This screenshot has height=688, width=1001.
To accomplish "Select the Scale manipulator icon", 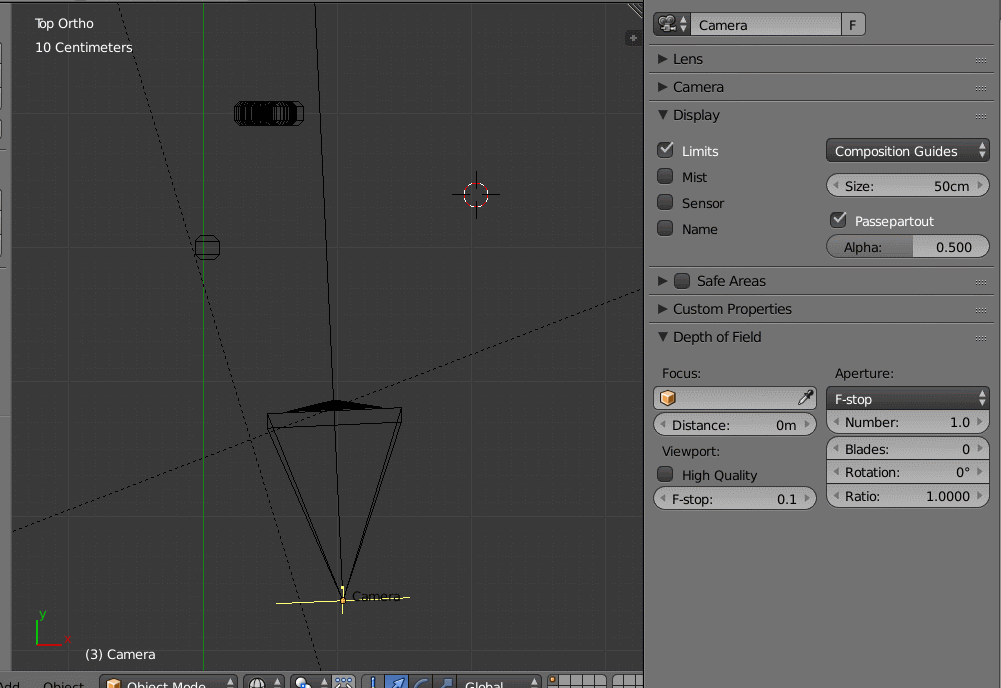I will (446, 682).
